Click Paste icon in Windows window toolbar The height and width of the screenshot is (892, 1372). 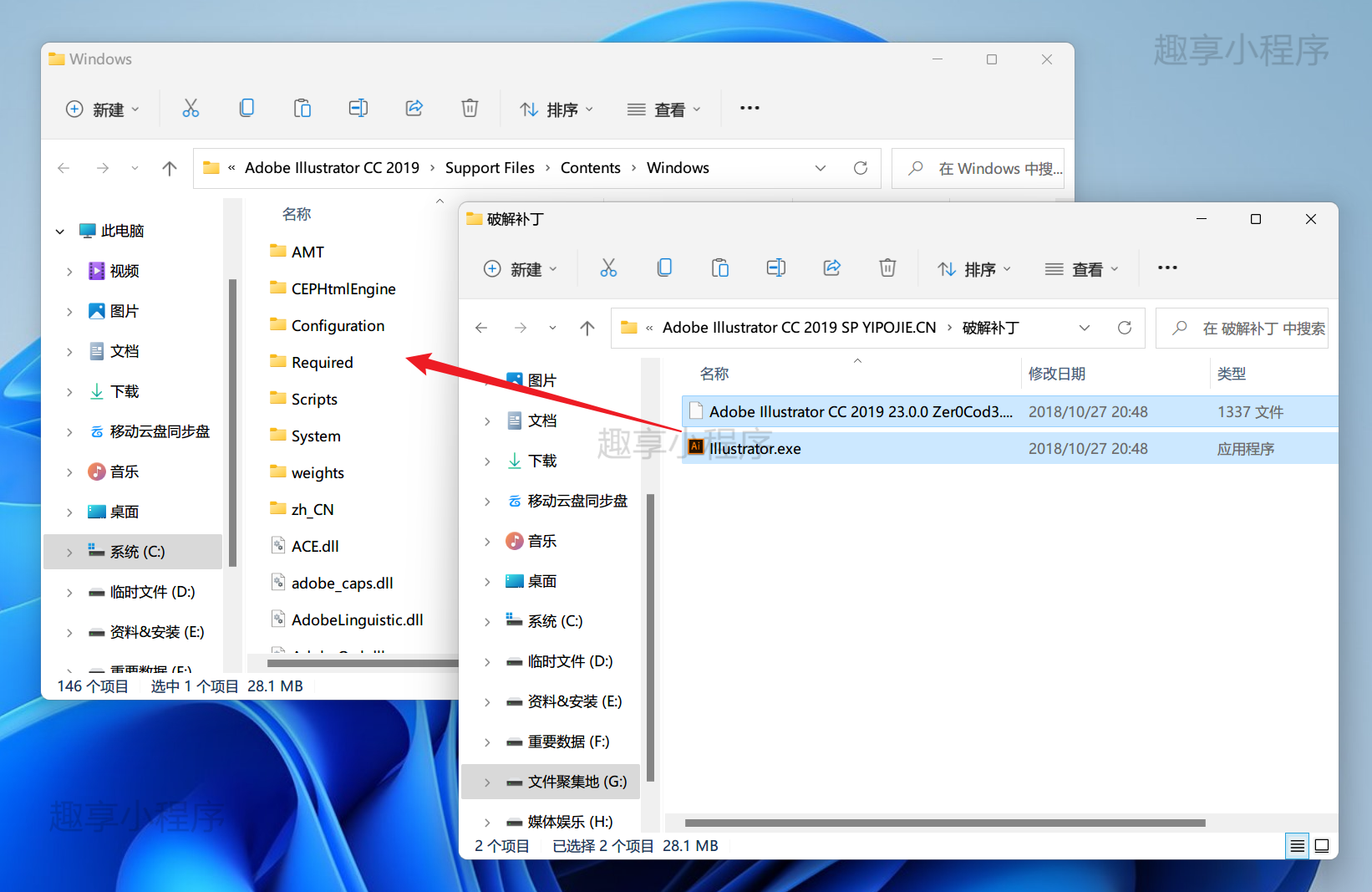[302, 108]
